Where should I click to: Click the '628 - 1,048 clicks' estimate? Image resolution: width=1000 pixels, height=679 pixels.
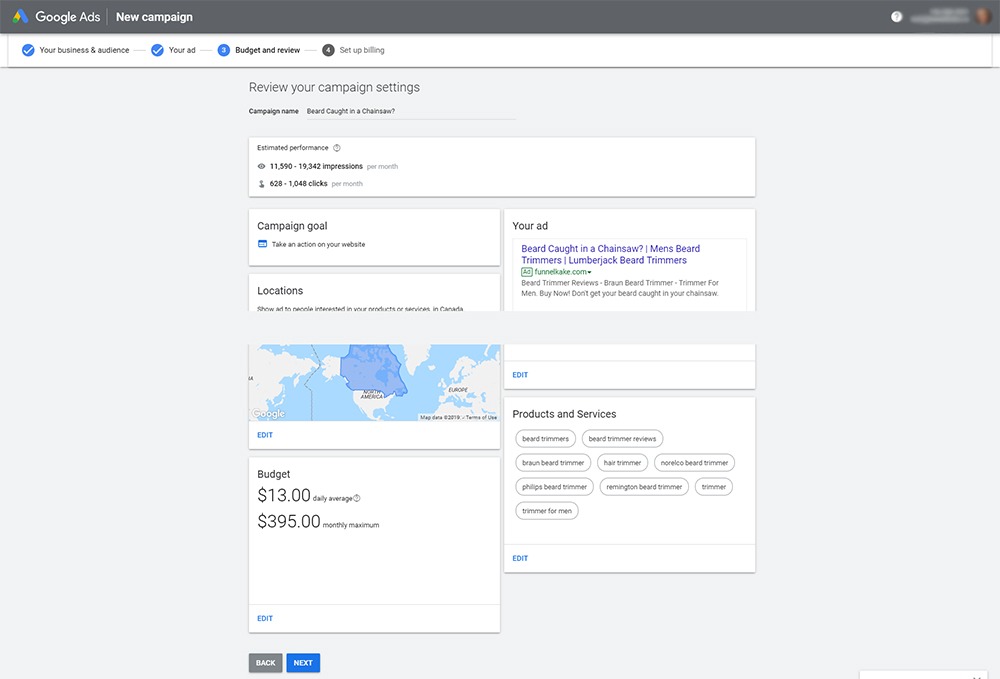click(298, 184)
